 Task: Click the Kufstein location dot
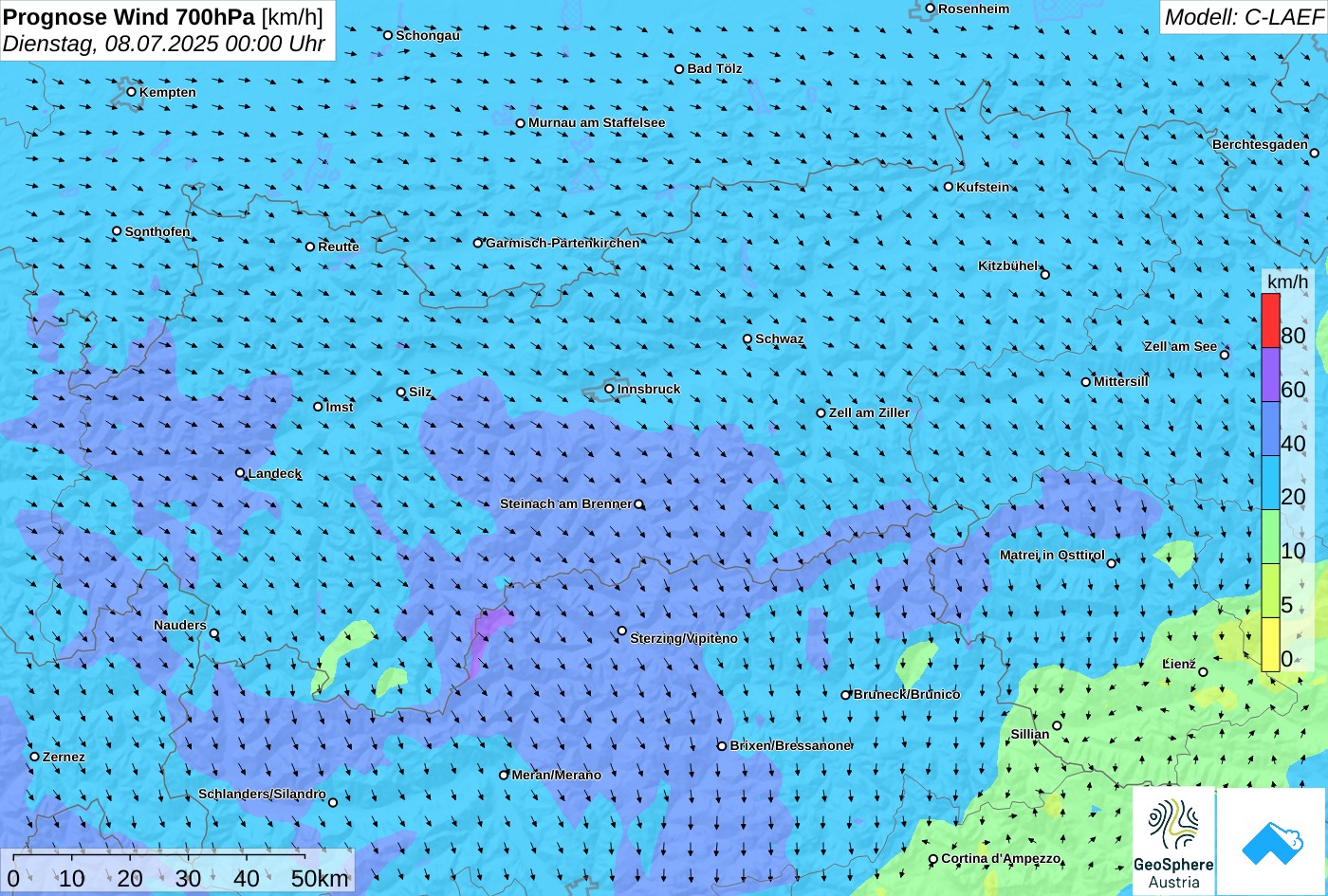click(x=949, y=187)
